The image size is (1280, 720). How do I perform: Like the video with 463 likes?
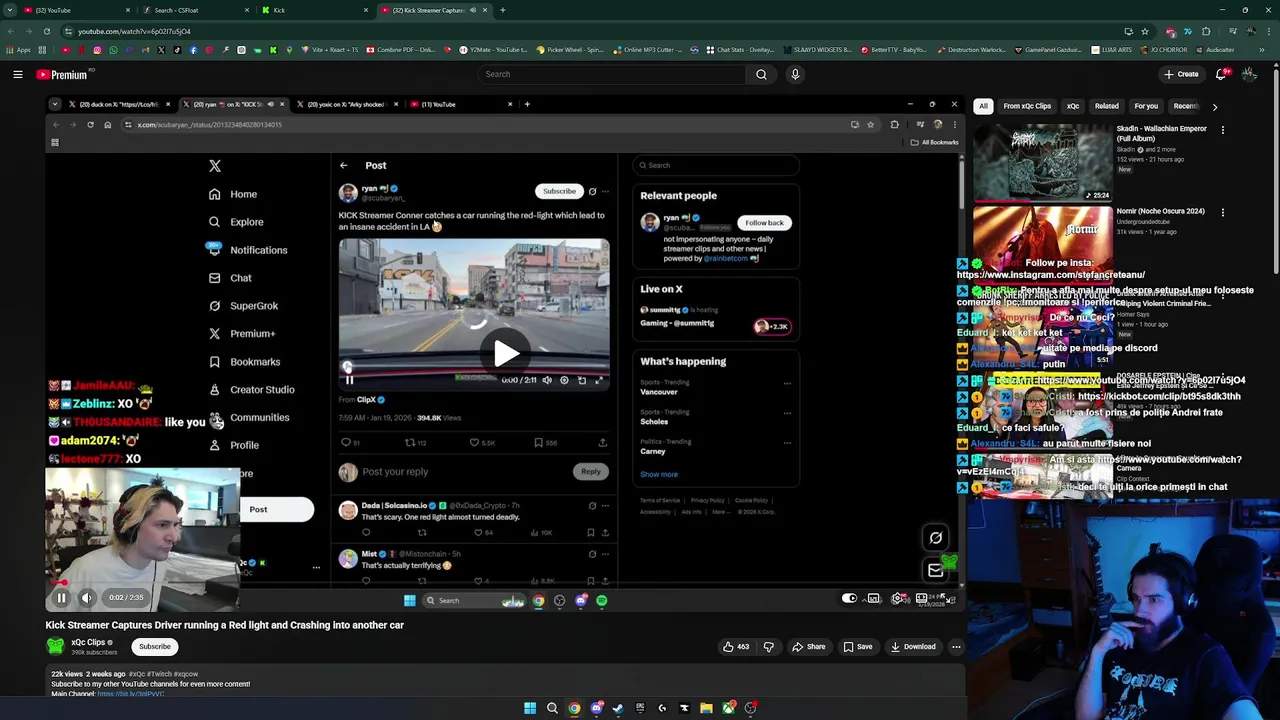point(735,647)
